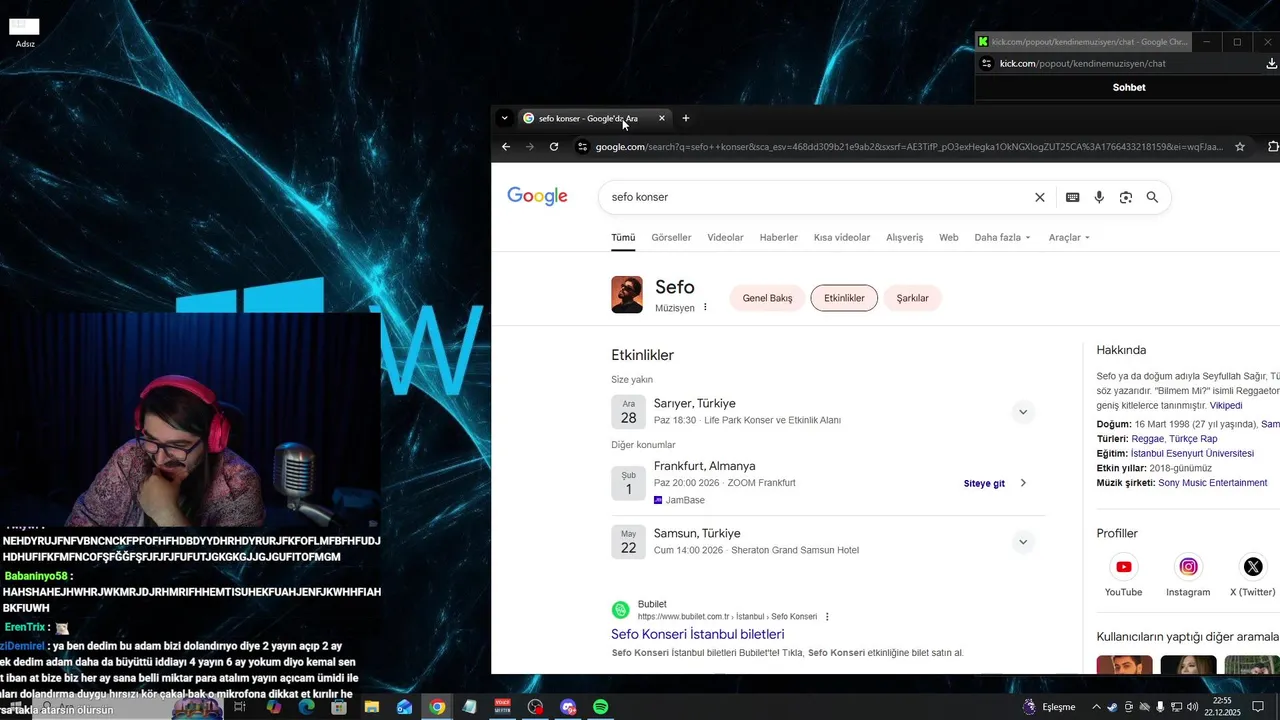Open Sefo's X (Twitter) profile
The image size is (1280, 720).
1253,567
